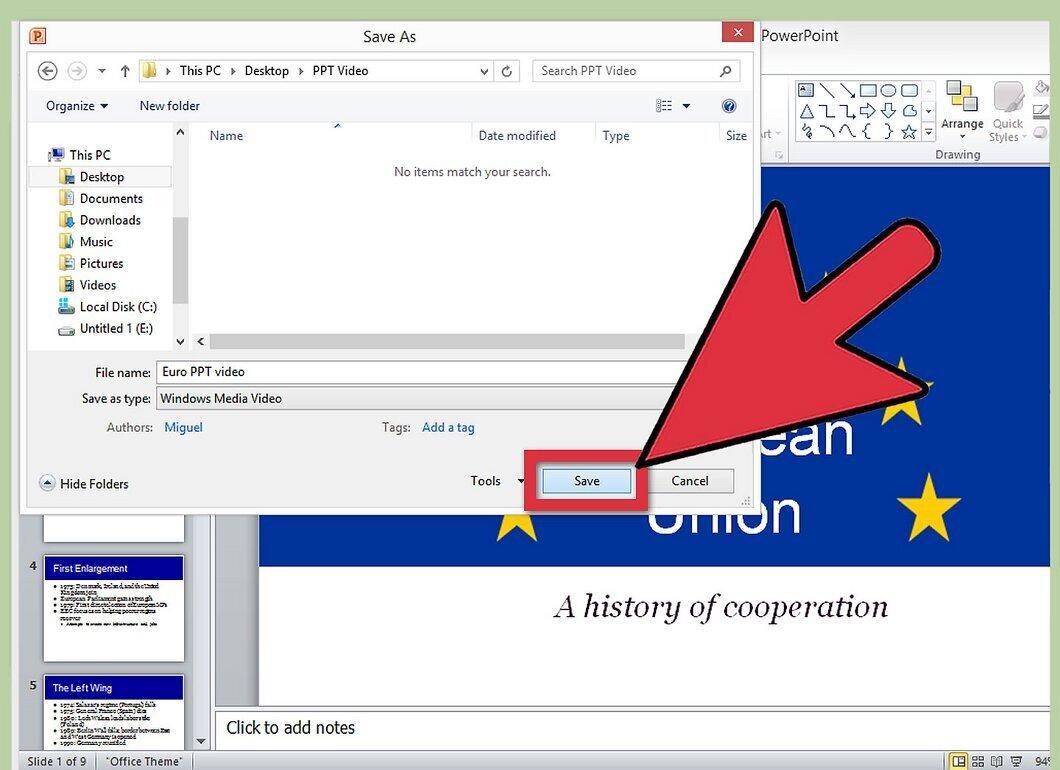Screen dimensions: 1060x770
Task: Select the 5-Point Star shape
Action: coord(909,131)
